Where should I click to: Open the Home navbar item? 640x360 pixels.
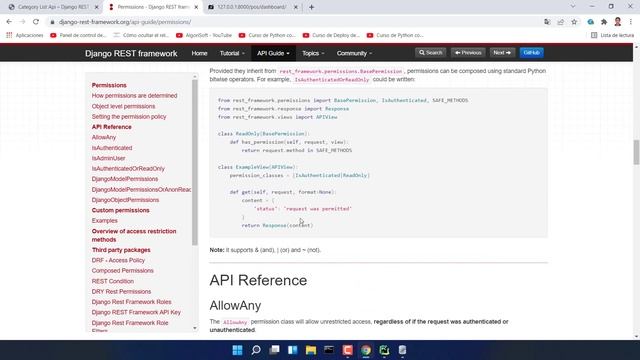pos(199,53)
